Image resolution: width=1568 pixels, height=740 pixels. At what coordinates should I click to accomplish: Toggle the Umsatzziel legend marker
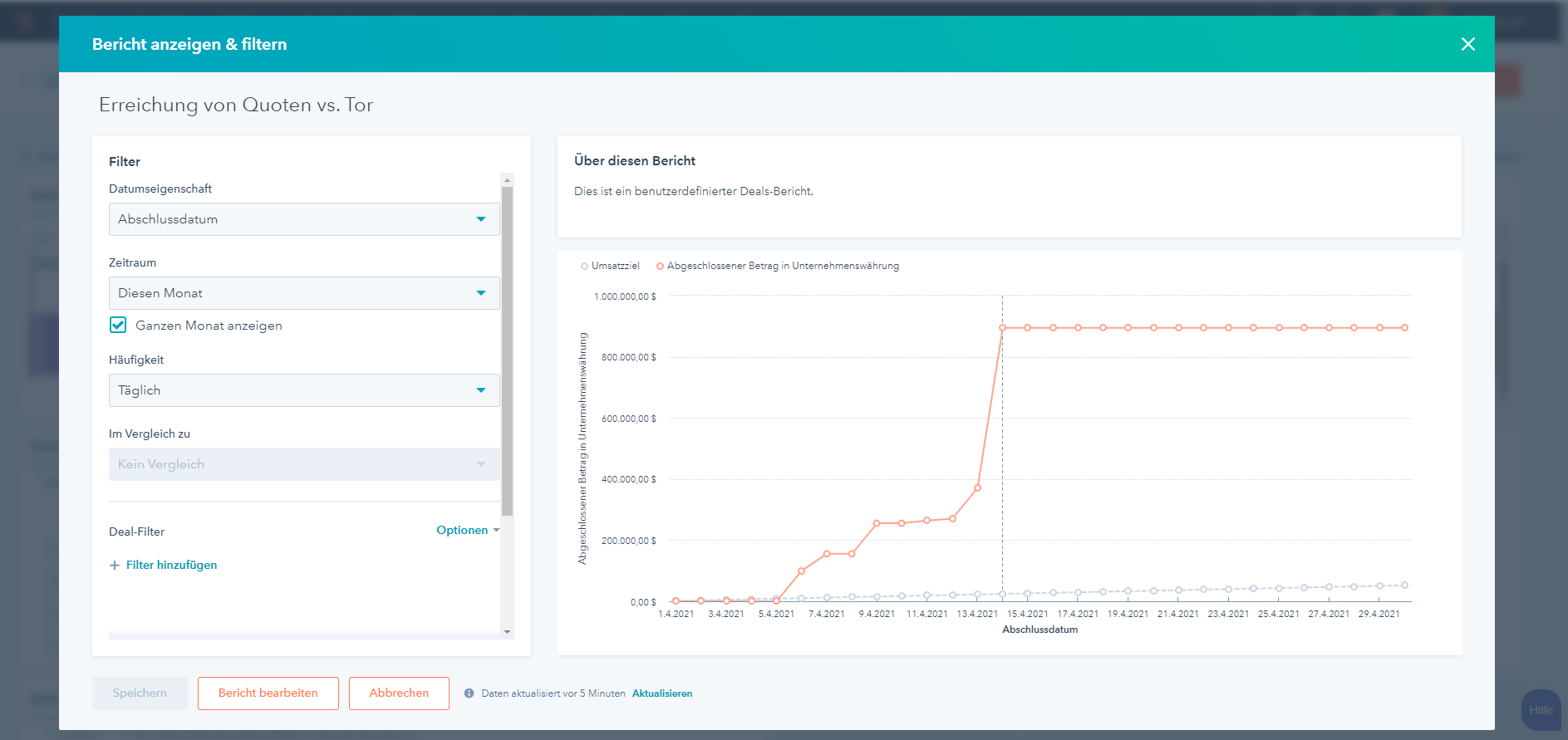(x=585, y=267)
